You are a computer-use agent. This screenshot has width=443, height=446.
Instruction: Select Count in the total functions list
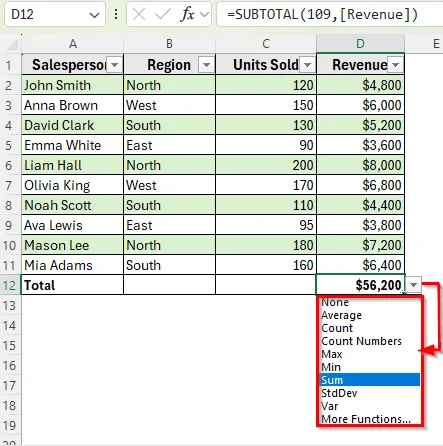pos(370,328)
